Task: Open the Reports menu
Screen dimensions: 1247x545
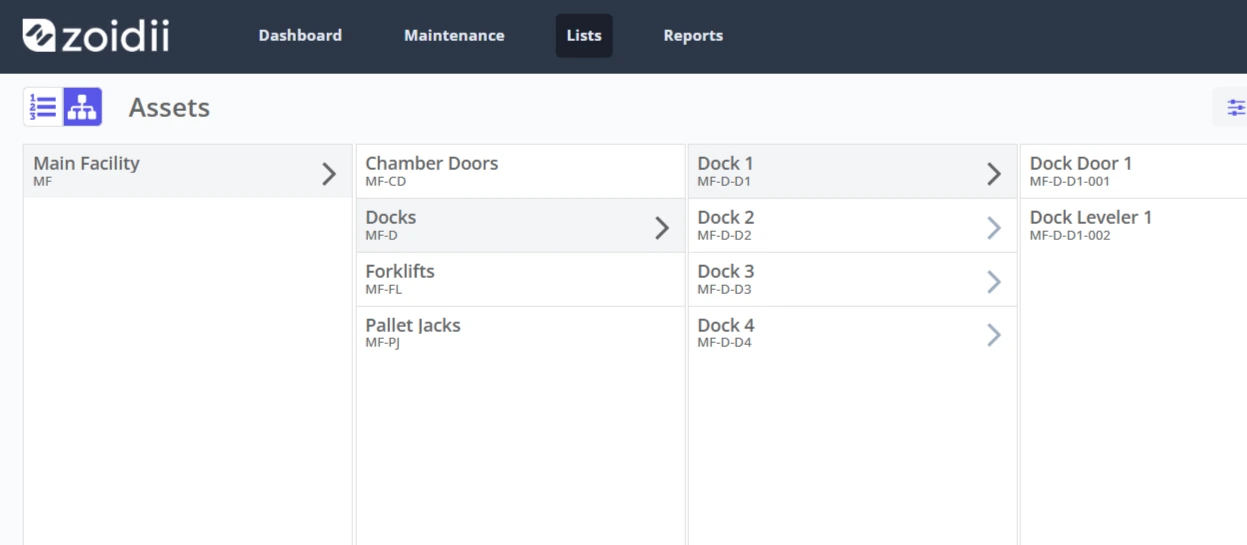Action: pos(693,36)
